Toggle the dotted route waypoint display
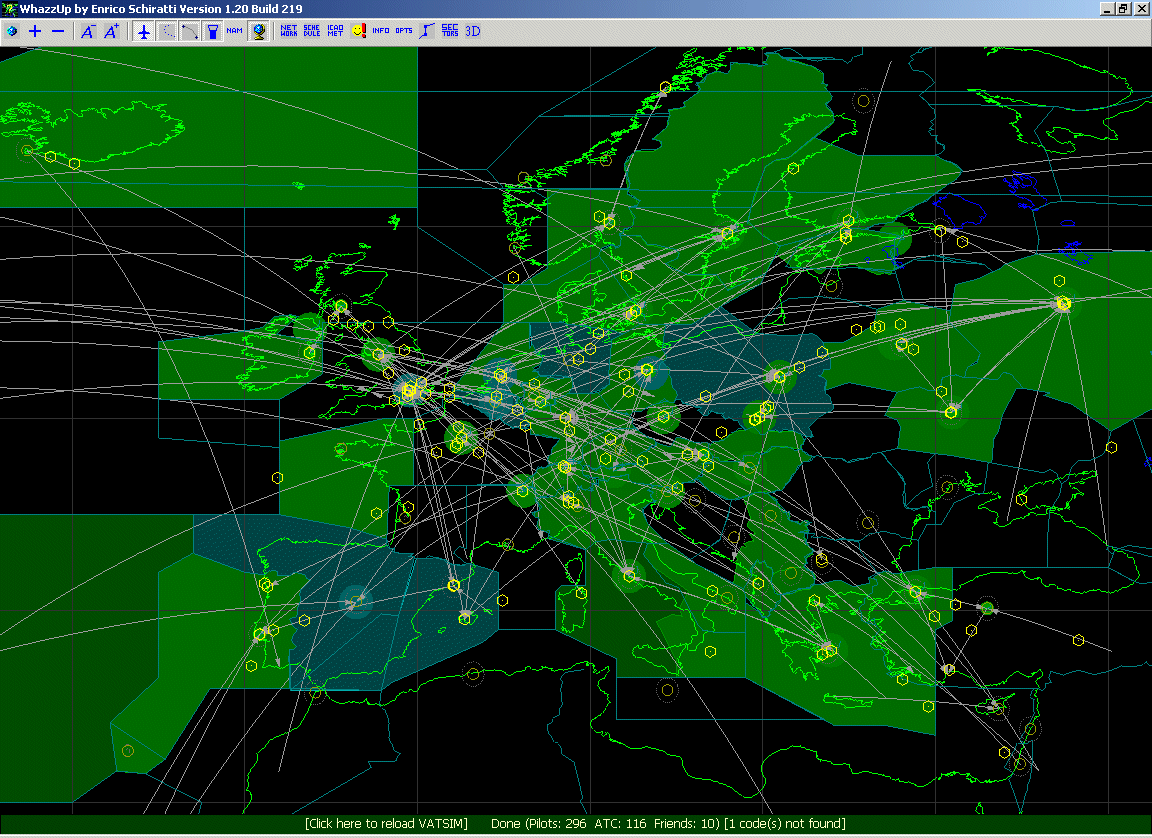The image size is (1152, 838). [x=168, y=31]
